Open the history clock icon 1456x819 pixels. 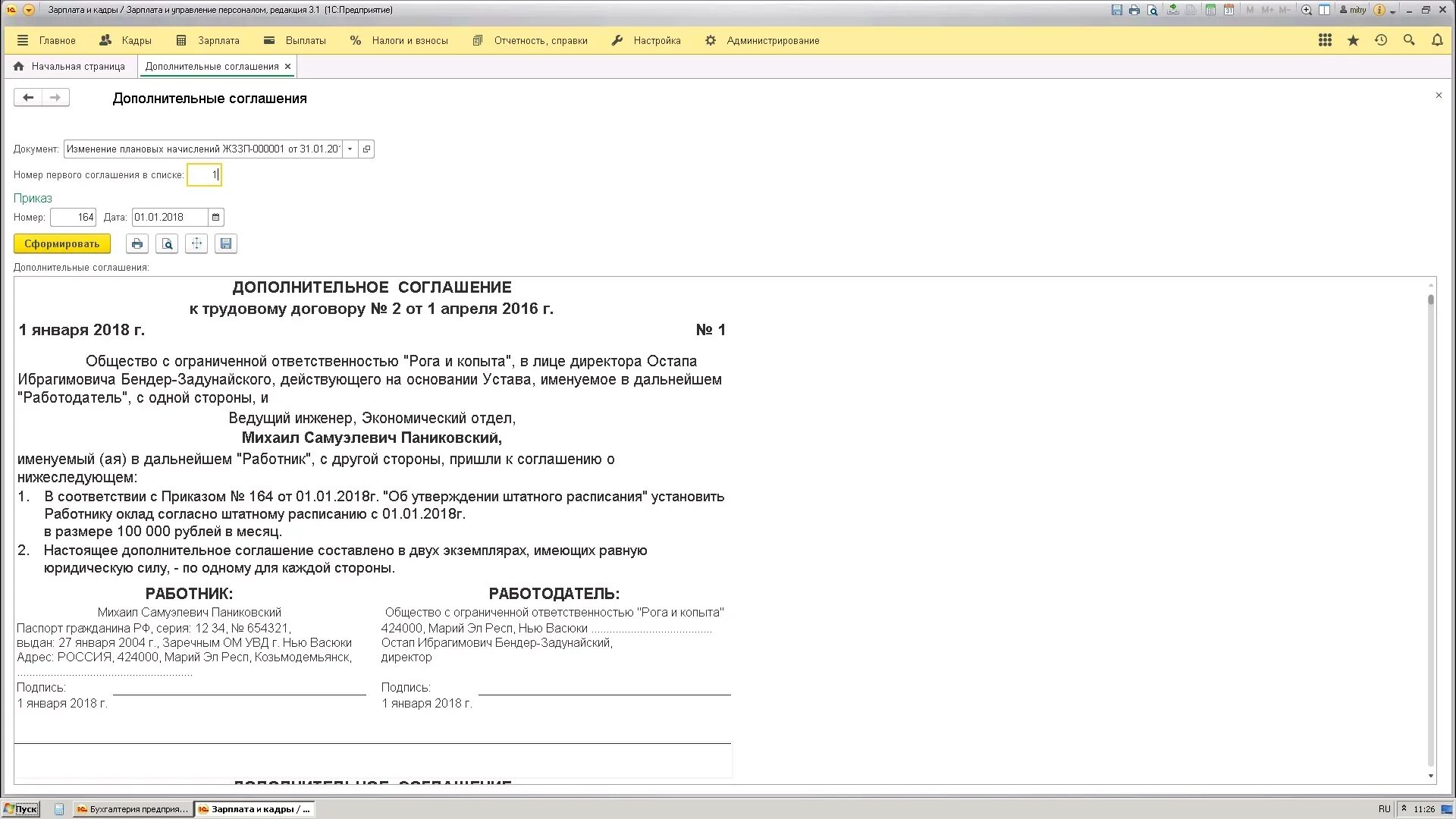[1381, 40]
